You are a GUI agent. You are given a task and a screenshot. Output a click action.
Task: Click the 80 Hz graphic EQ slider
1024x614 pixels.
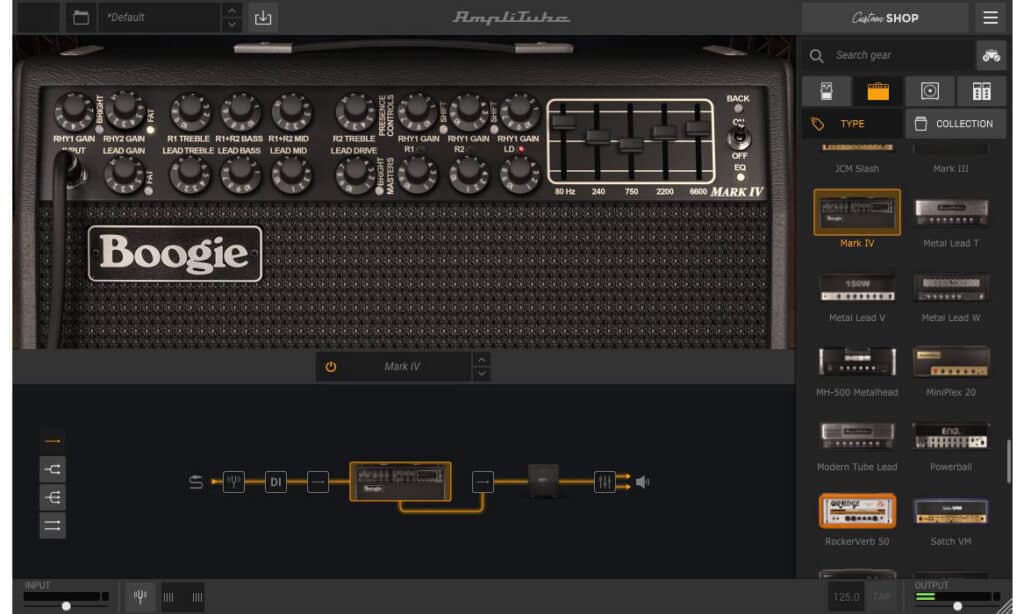564,122
